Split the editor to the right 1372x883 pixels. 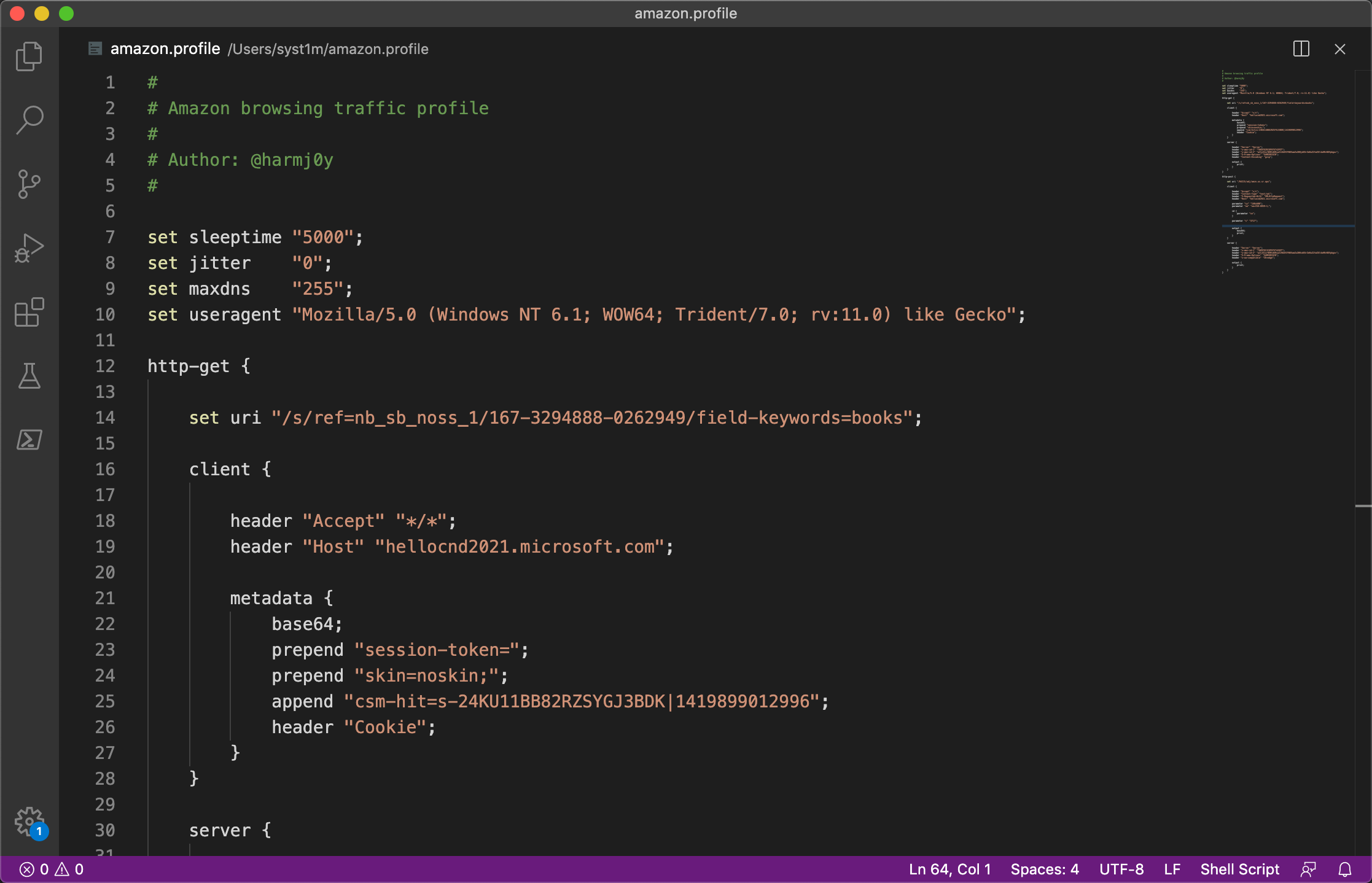(x=1301, y=49)
